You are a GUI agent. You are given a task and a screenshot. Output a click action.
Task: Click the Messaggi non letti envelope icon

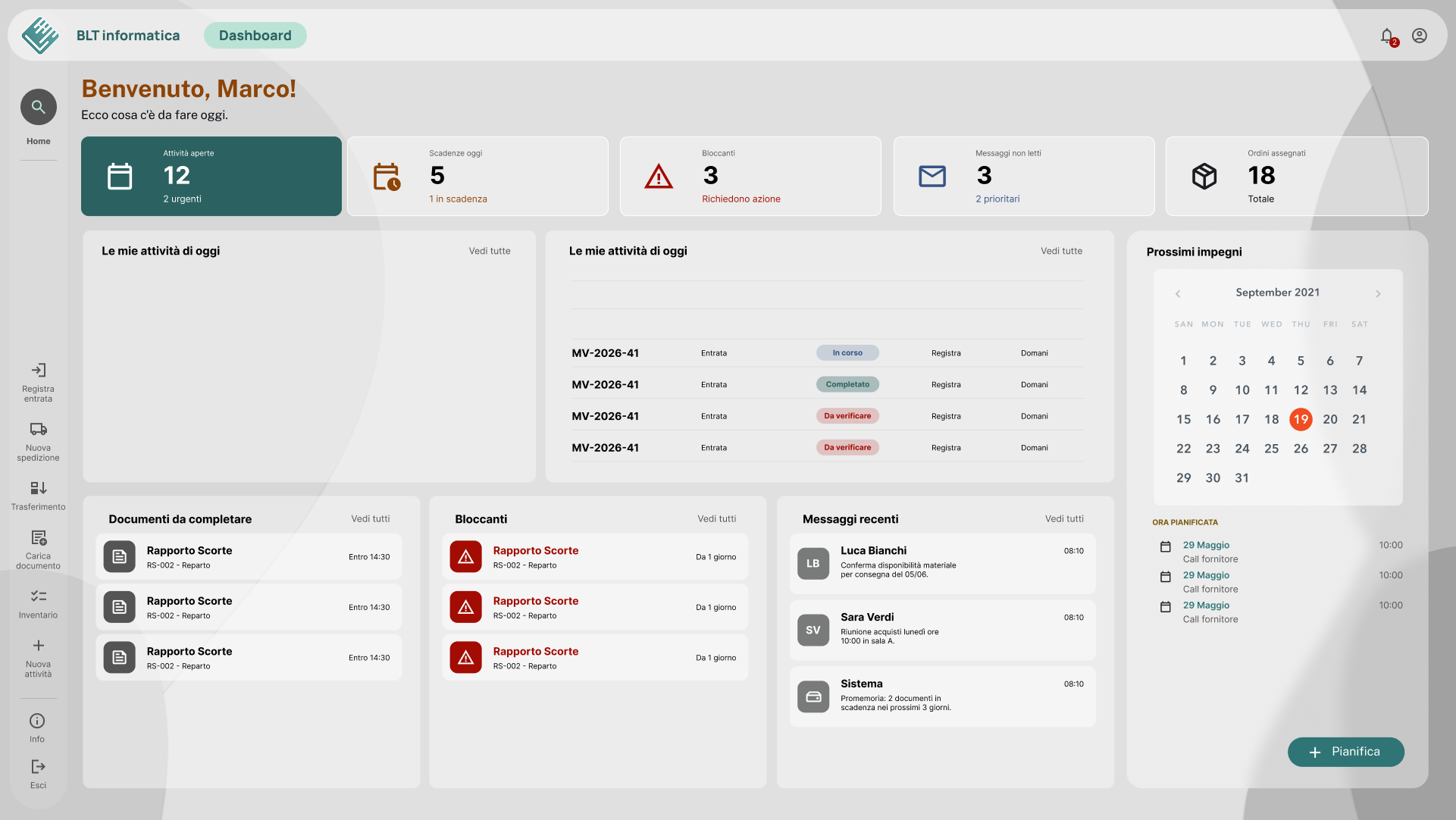932,177
